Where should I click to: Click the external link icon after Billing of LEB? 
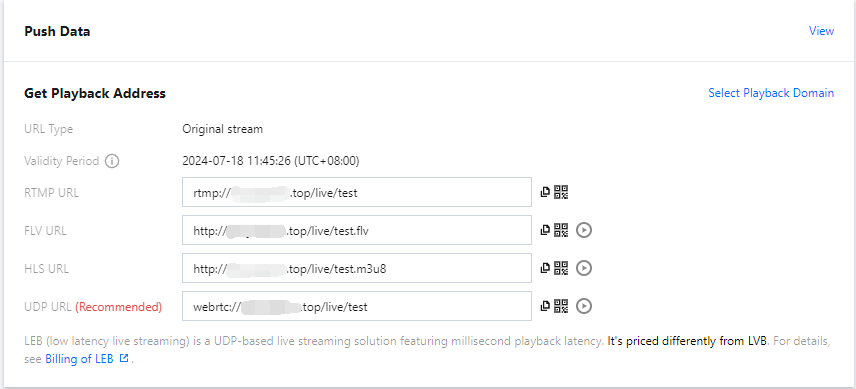pyautogui.click(x=124, y=358)
